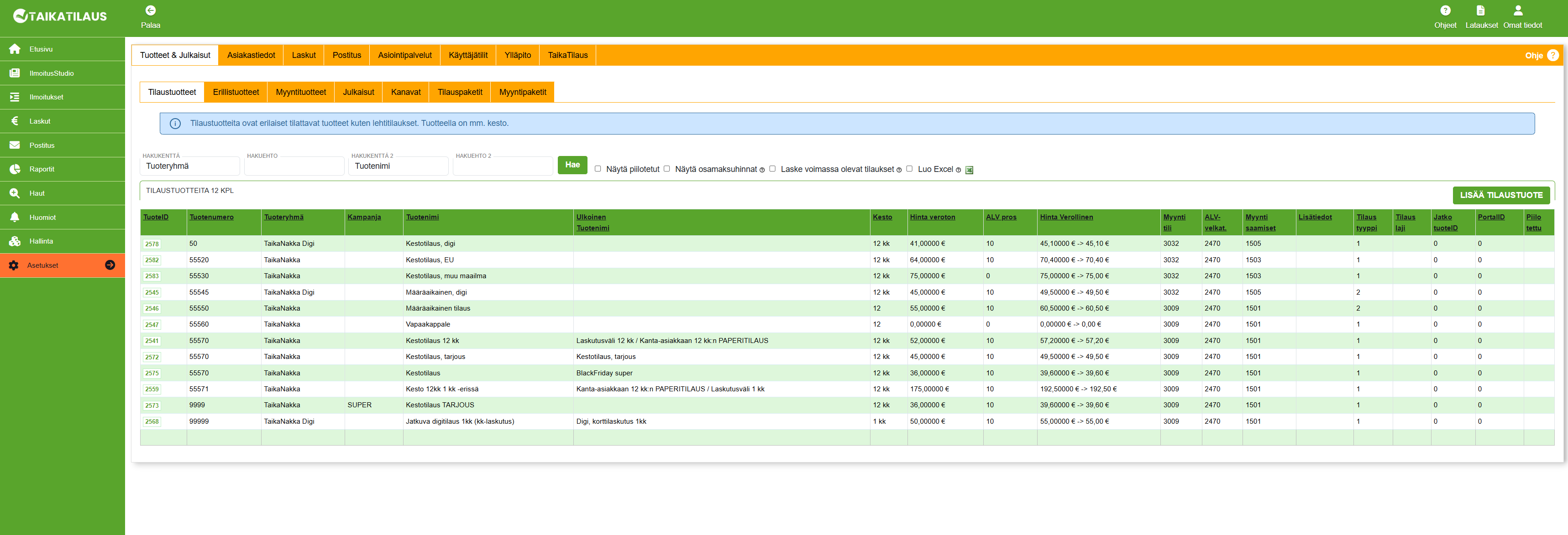Image resolution: width=1568 pixels, height=535 pixels.
Task: Open product ID 2578 link
Action: [x=152, y=244]
